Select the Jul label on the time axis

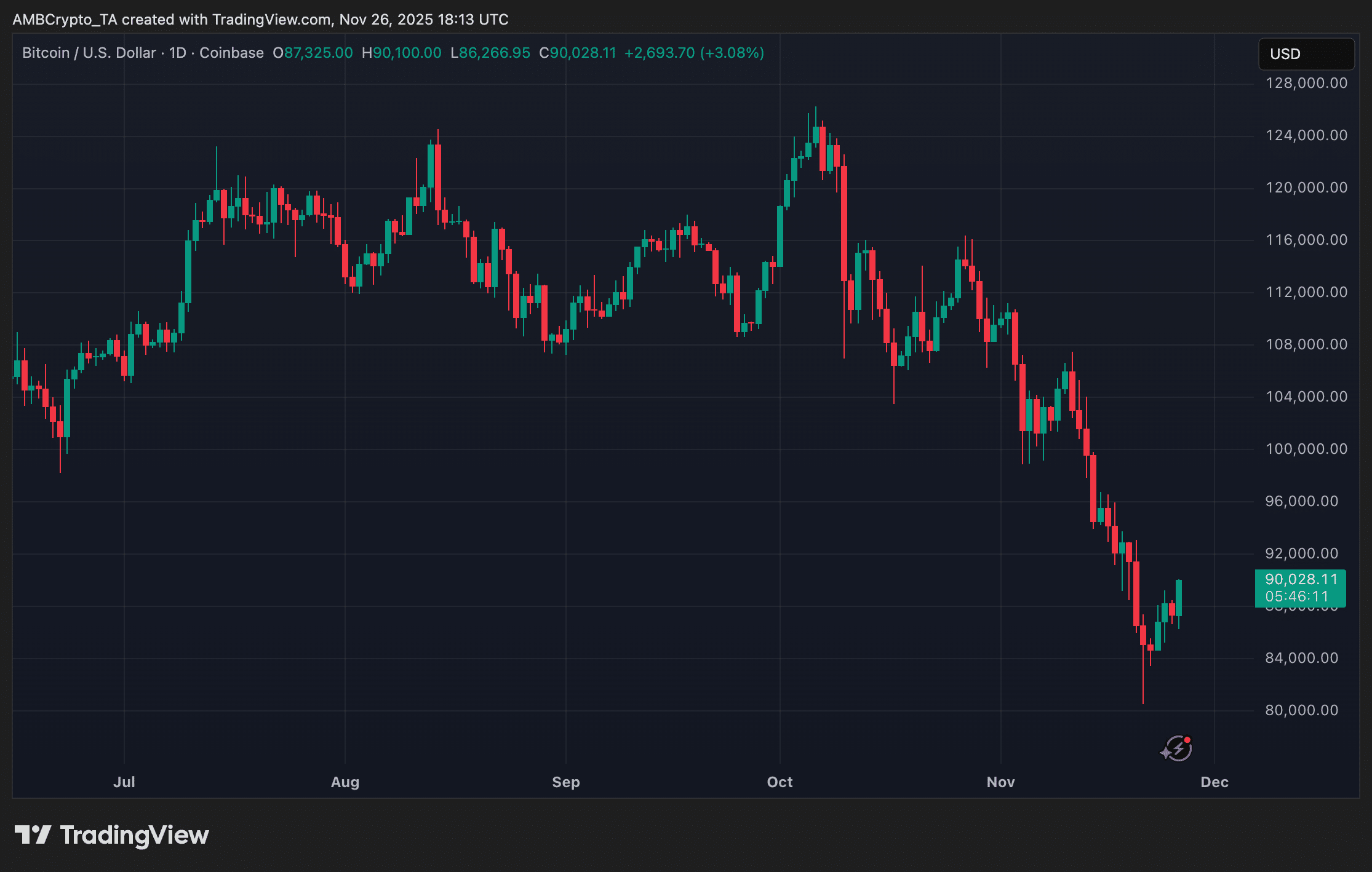124,782
